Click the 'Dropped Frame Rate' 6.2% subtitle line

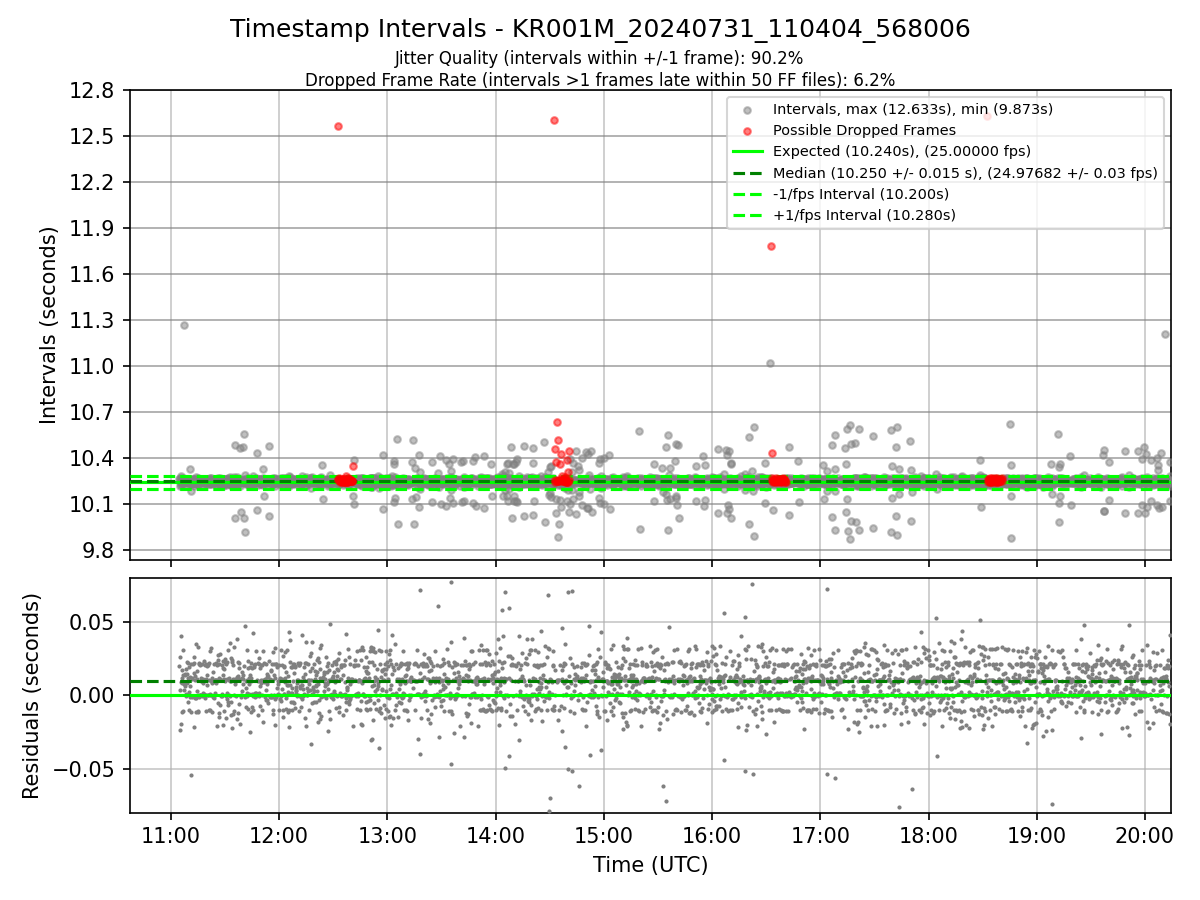click(x=600, y=79)
